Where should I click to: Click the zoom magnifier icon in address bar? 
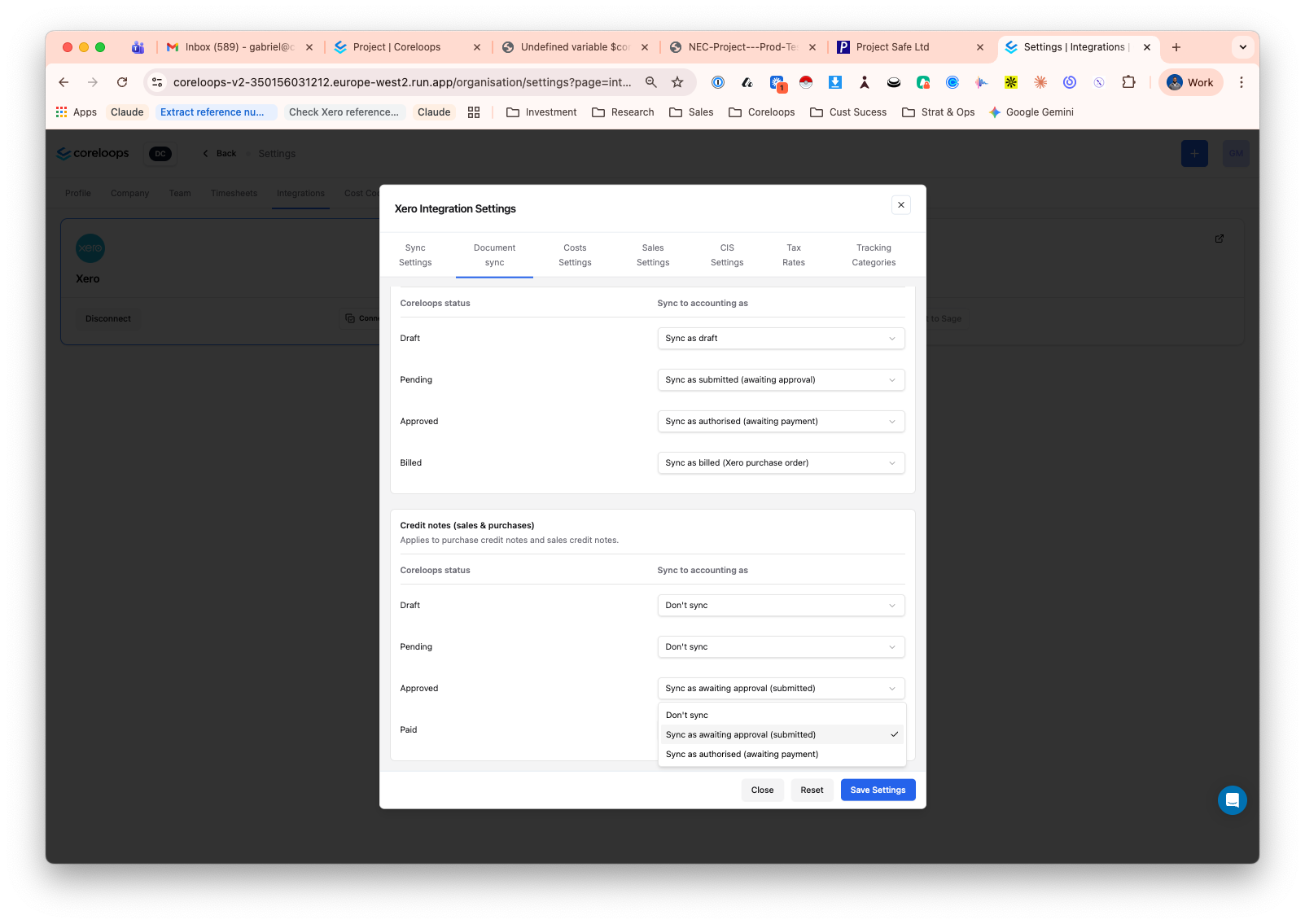(x=651, y=82)
